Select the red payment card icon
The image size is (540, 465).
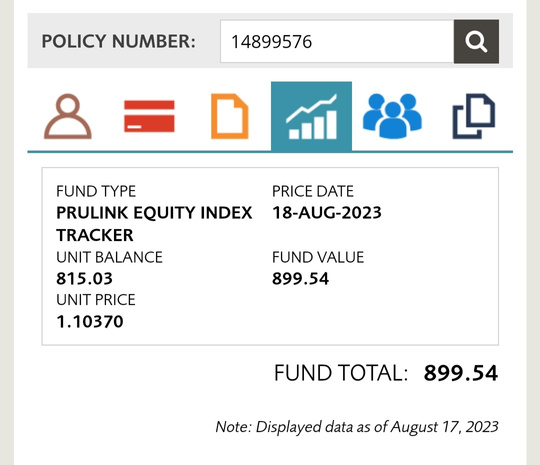pyautogui.click(x=149, y=116)
